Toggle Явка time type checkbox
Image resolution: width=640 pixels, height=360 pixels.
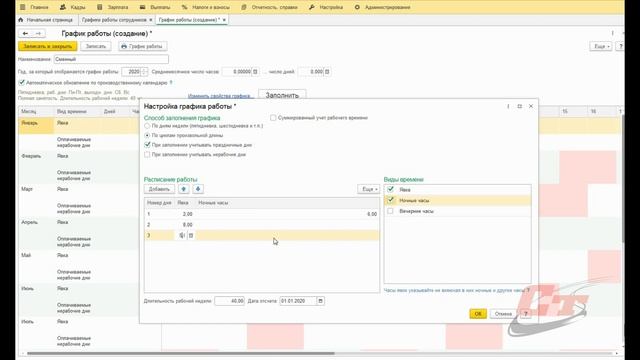391,189
